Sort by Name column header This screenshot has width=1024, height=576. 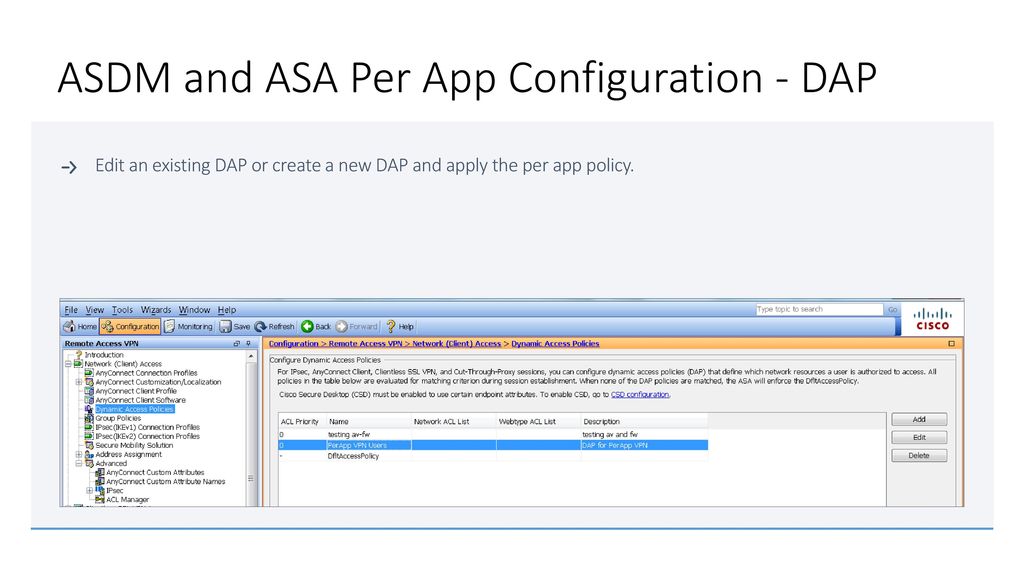point(368,422)
